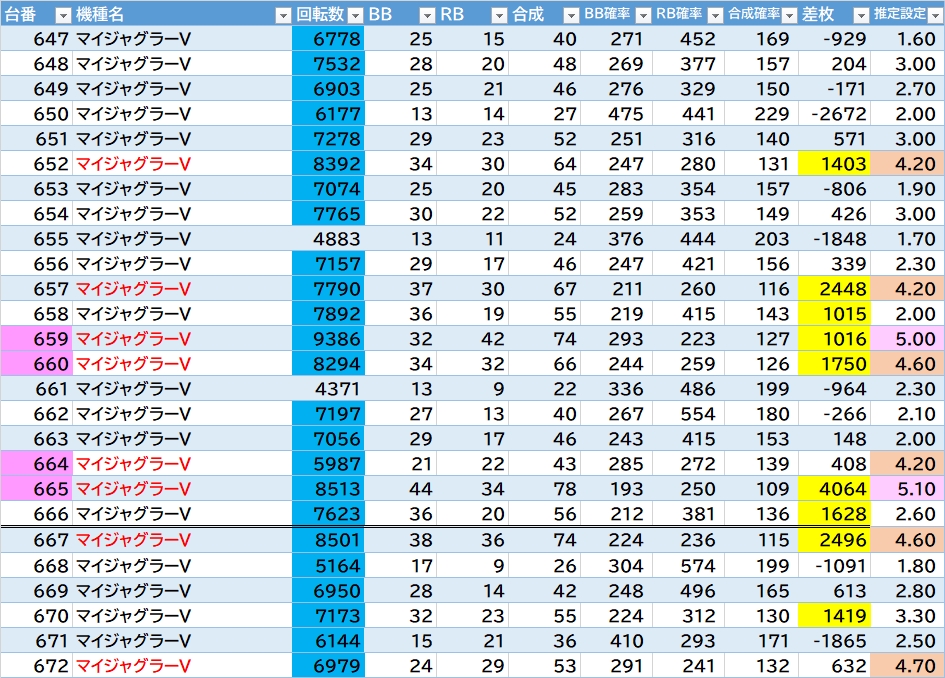
Task: Select pink machine number cell 665
Action: tap(37, 489)
